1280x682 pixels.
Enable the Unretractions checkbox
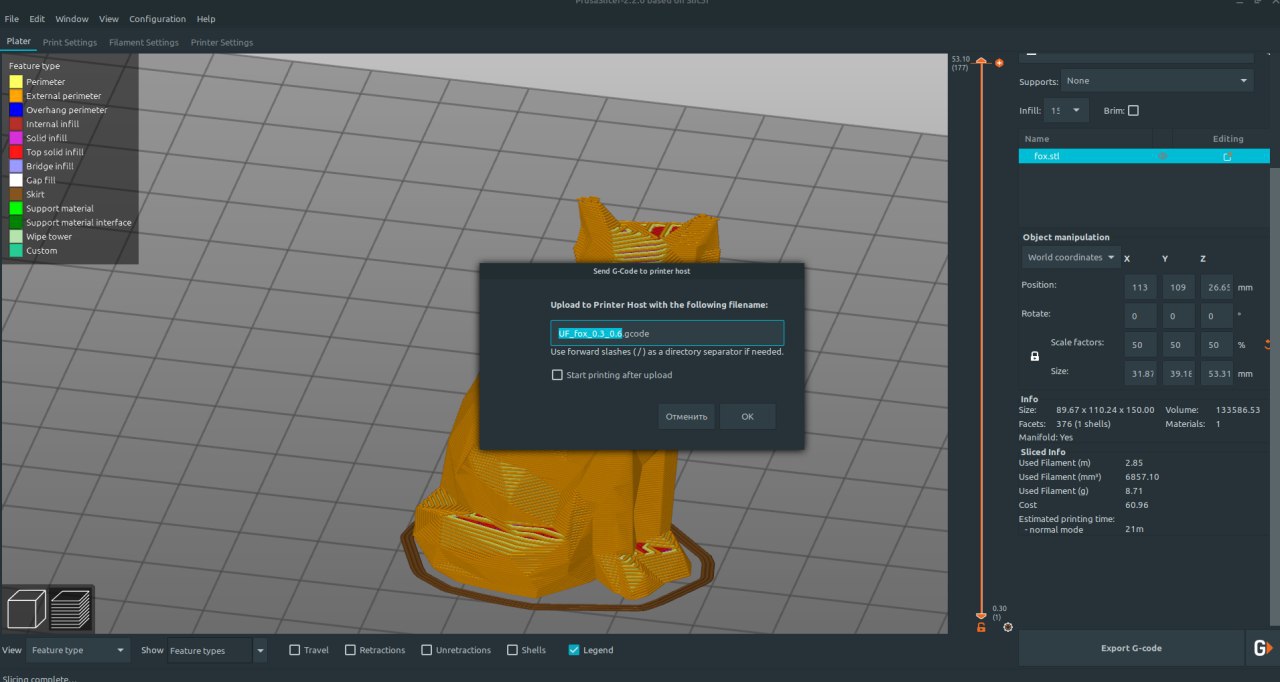[427, 650]
